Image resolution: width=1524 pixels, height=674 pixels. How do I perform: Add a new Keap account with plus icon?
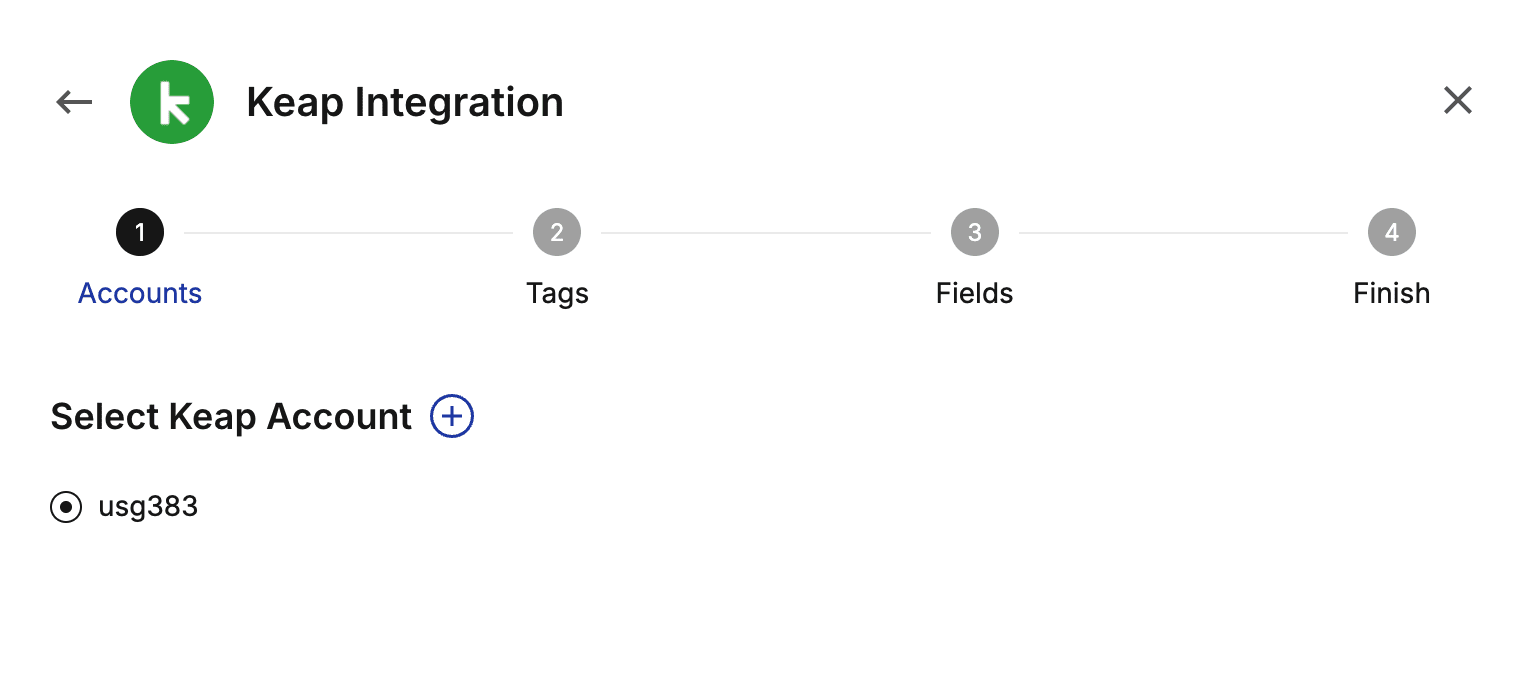tap(452, 416)
